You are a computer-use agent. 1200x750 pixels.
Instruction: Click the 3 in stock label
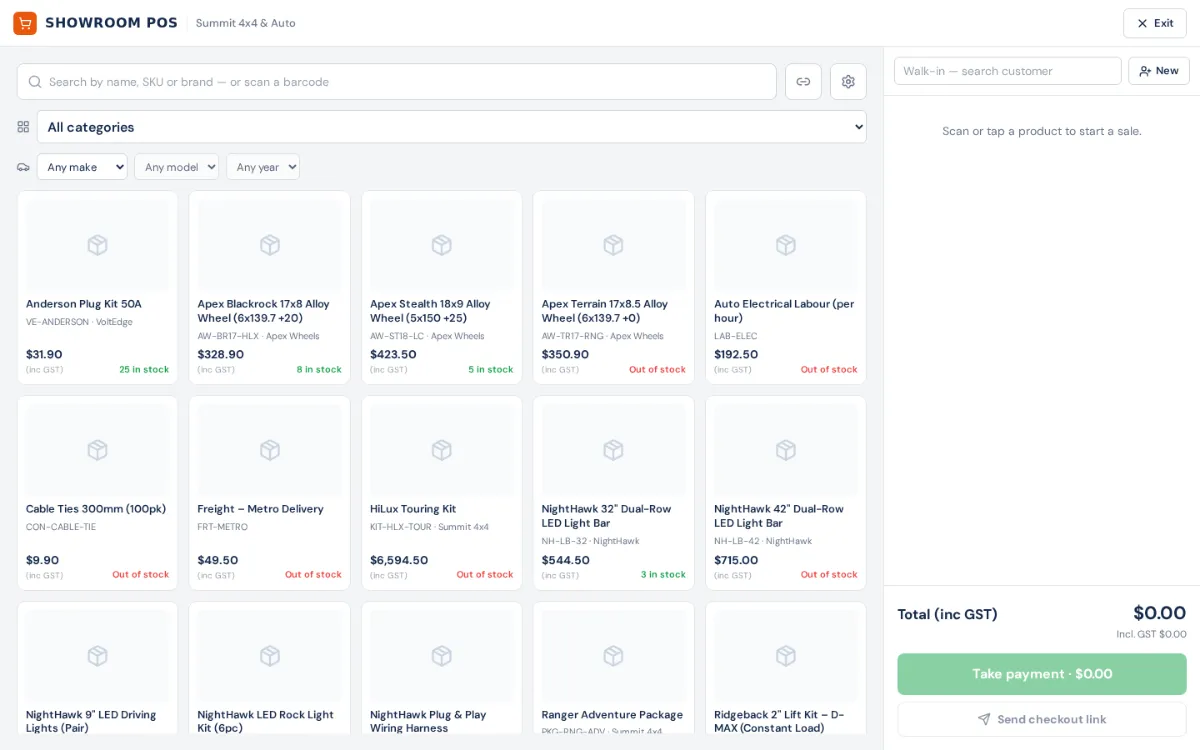[x=663, y=575]
